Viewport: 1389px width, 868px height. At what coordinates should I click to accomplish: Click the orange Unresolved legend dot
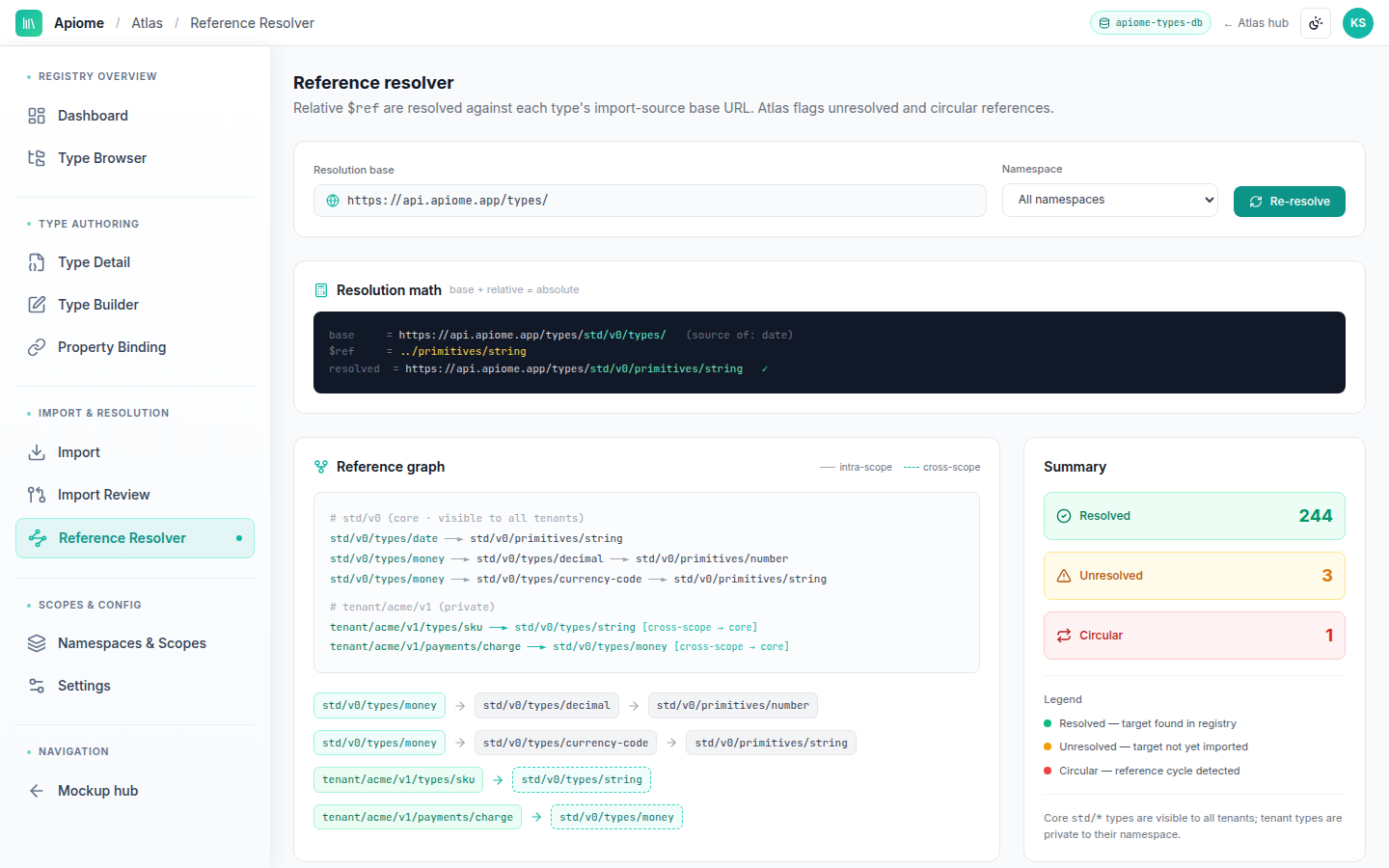point(1048,746)
